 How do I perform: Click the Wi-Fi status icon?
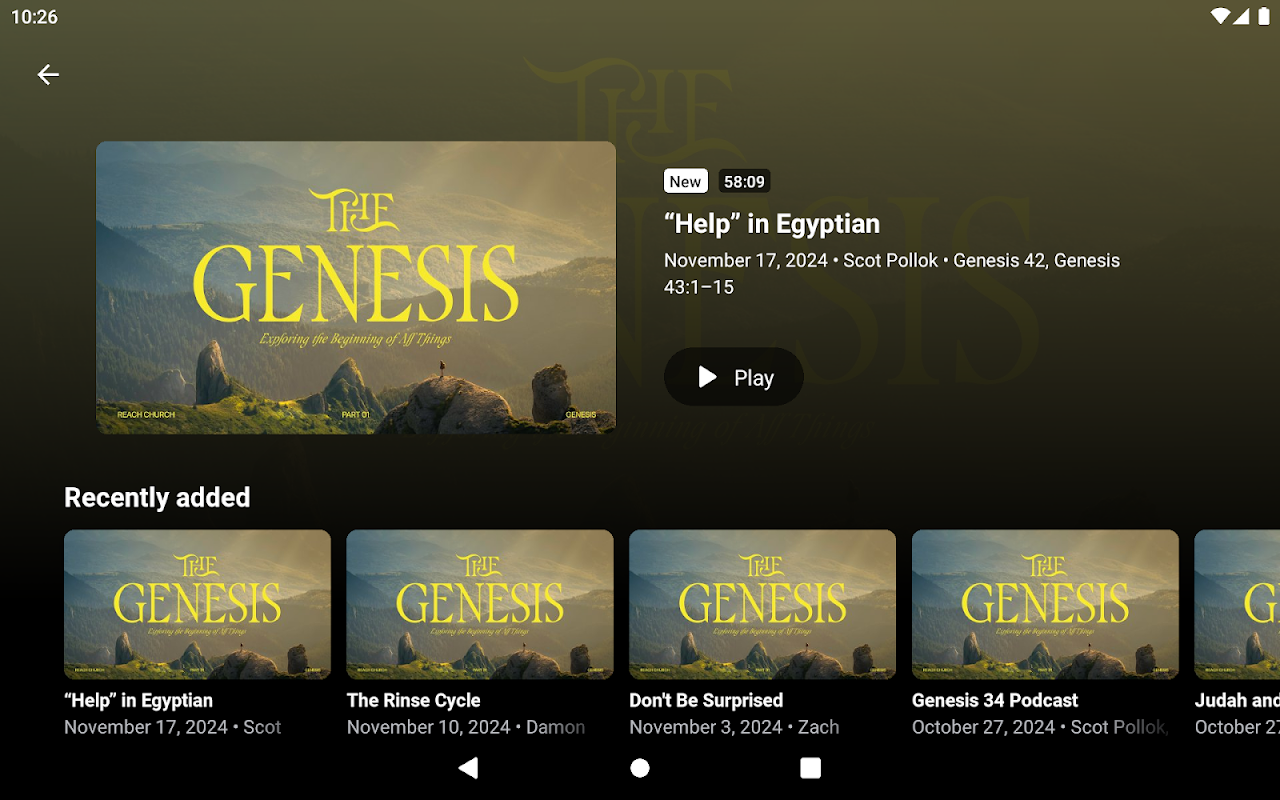[x=1220, y=16]
